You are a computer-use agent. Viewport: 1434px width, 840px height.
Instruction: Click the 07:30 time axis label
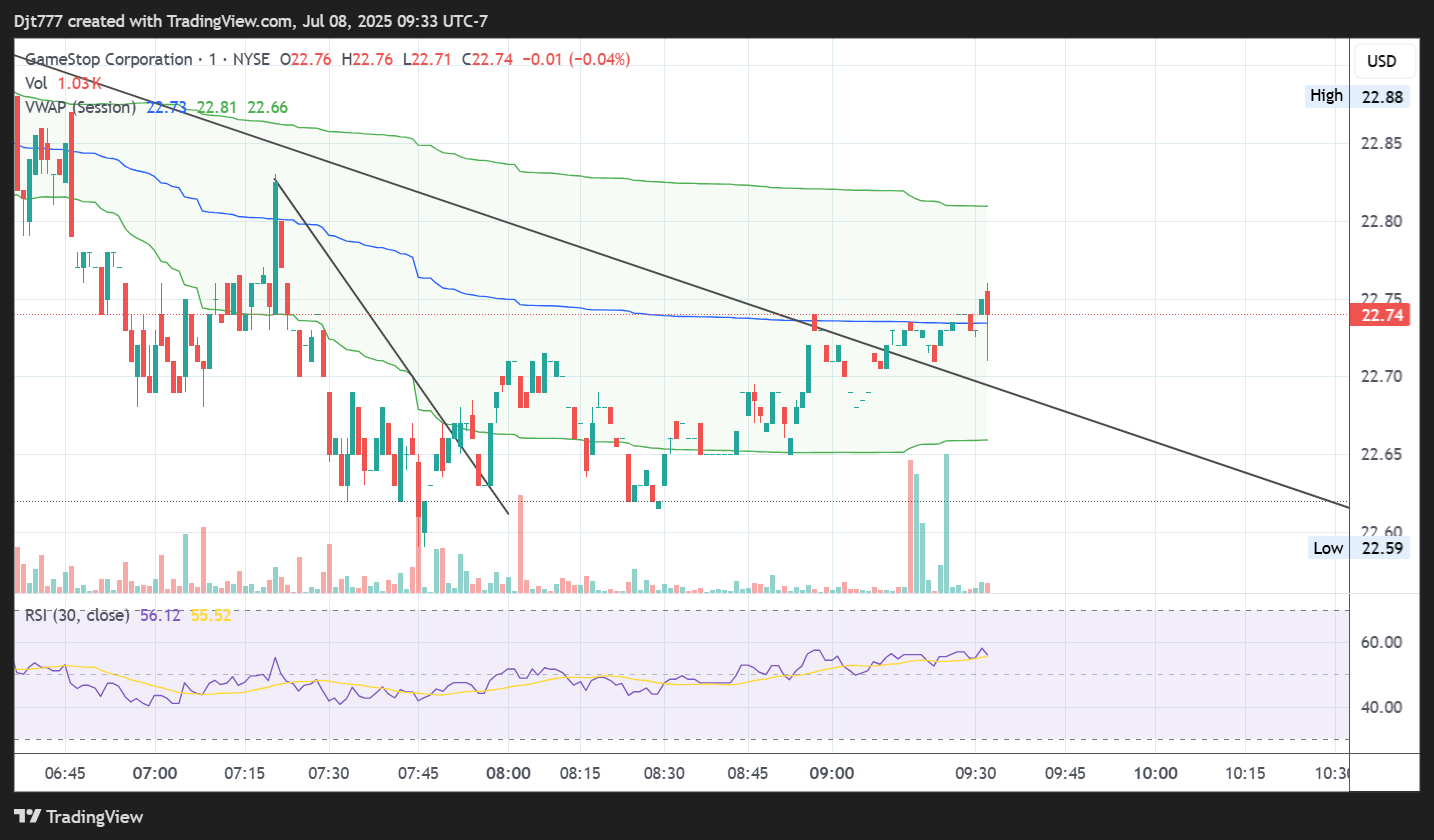[x=329, y=773]
